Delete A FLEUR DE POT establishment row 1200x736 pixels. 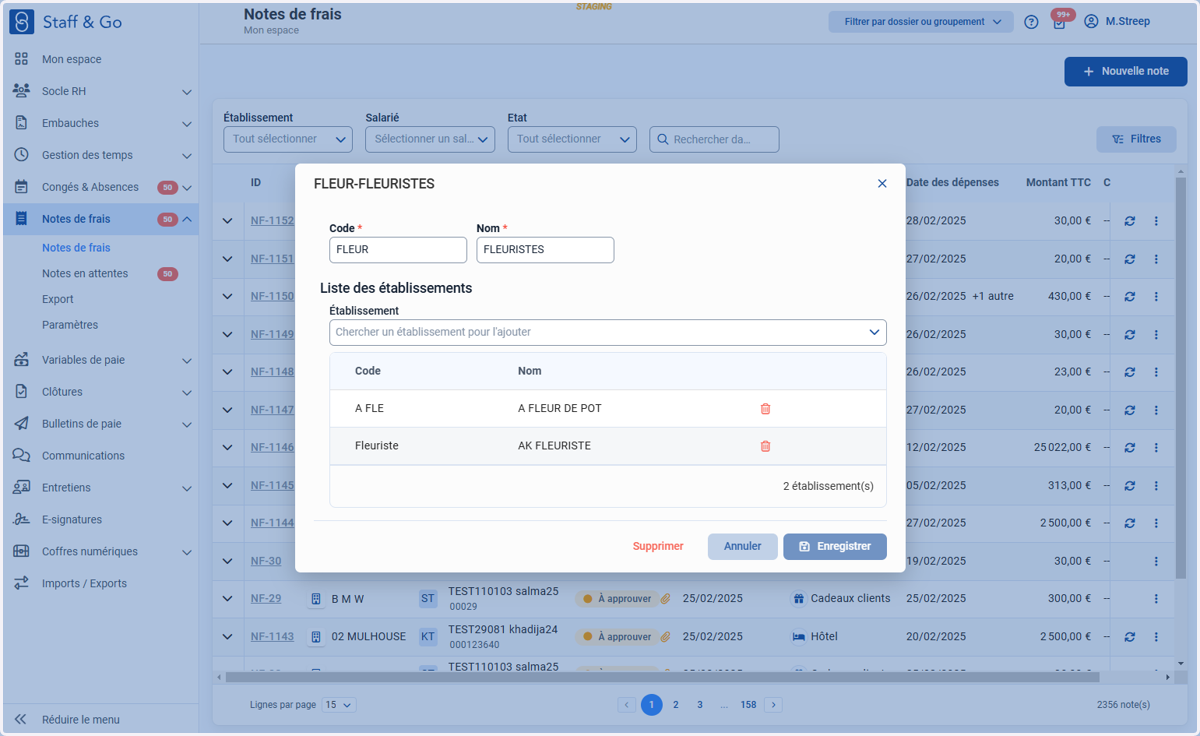point(766,409)
